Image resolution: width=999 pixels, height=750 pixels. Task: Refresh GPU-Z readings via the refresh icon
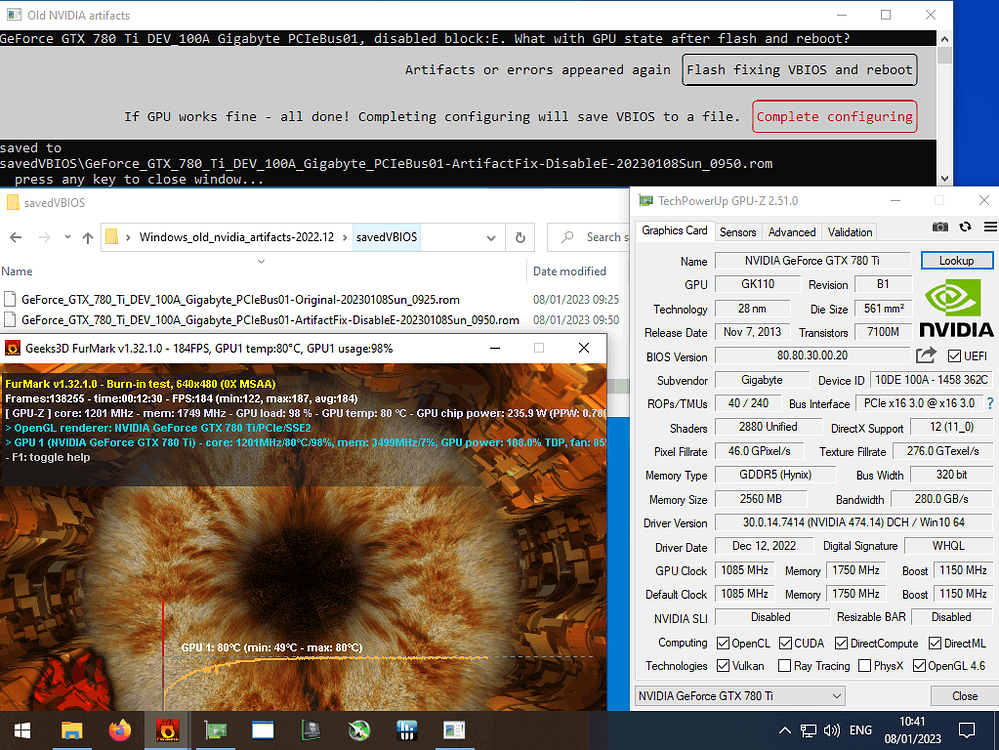pyautogui.click(x=963, y=227)
